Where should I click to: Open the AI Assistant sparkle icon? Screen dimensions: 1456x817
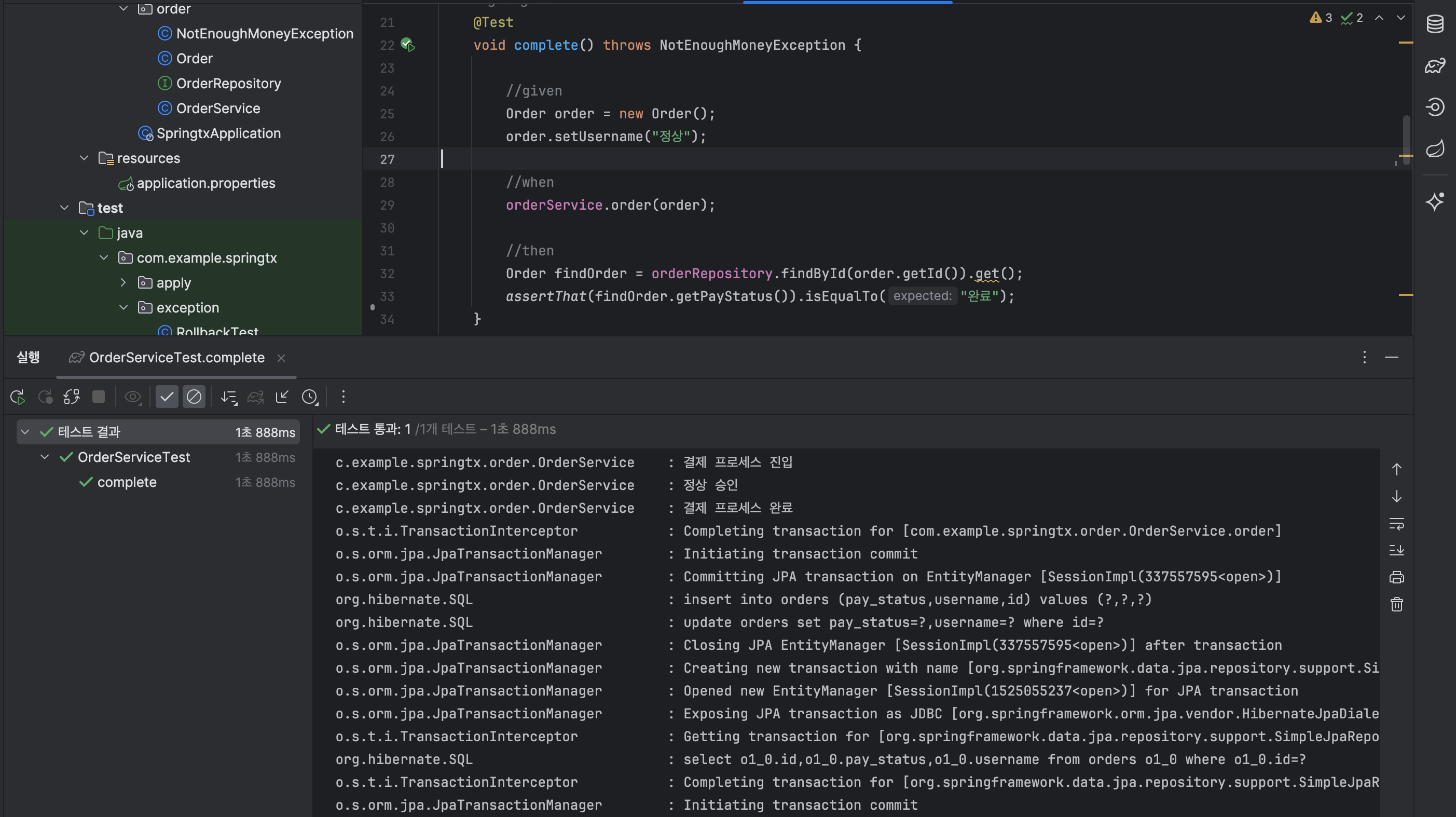click(x=1435, y=202)
